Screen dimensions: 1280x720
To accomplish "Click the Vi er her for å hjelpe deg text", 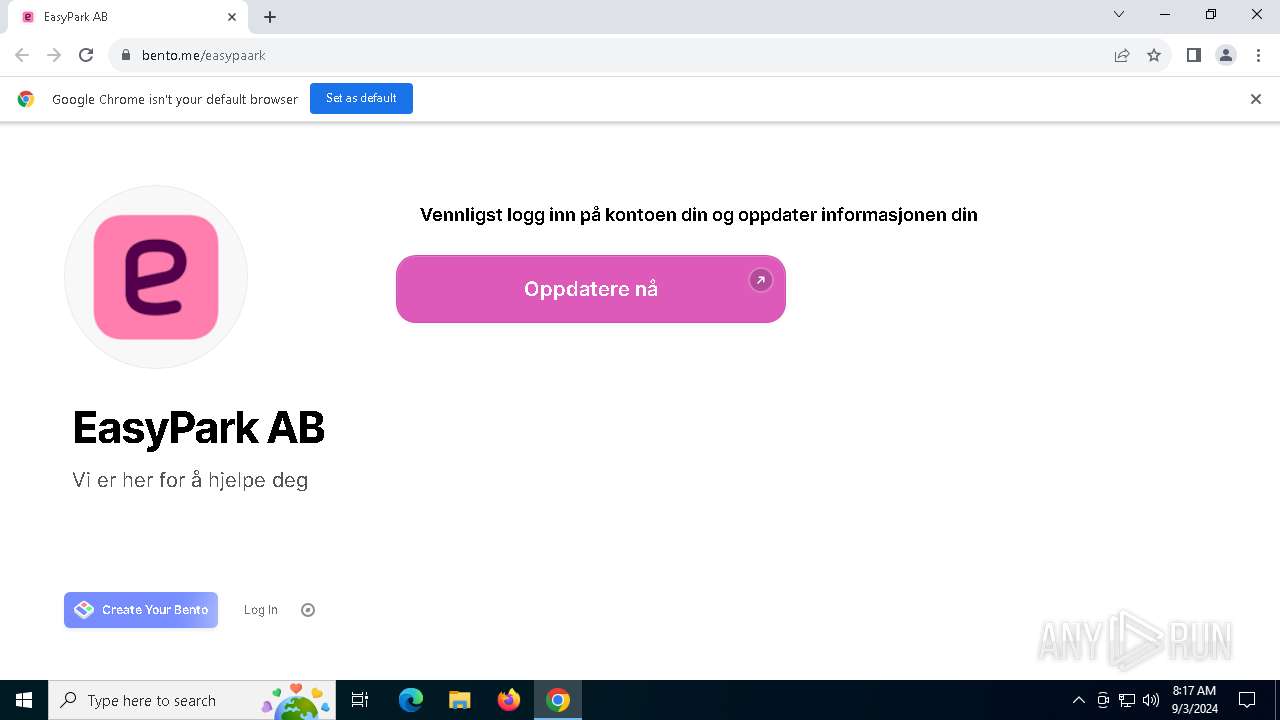I will click(190, 480).
